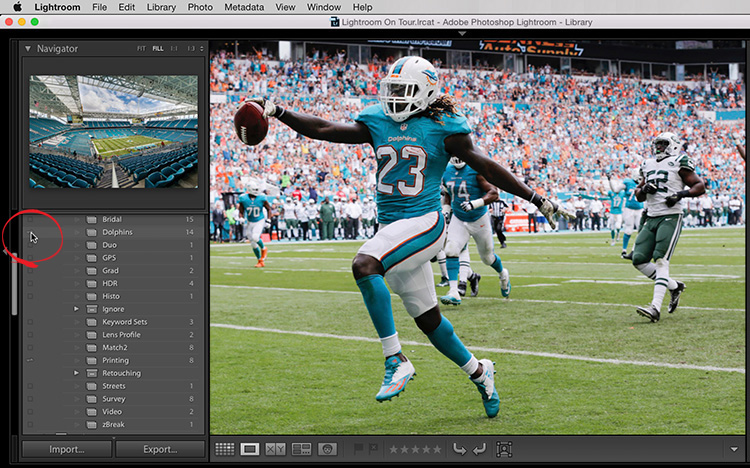Click the Streets collection icon
Viewport: 750px width, 468px height.
click(91, 386)
